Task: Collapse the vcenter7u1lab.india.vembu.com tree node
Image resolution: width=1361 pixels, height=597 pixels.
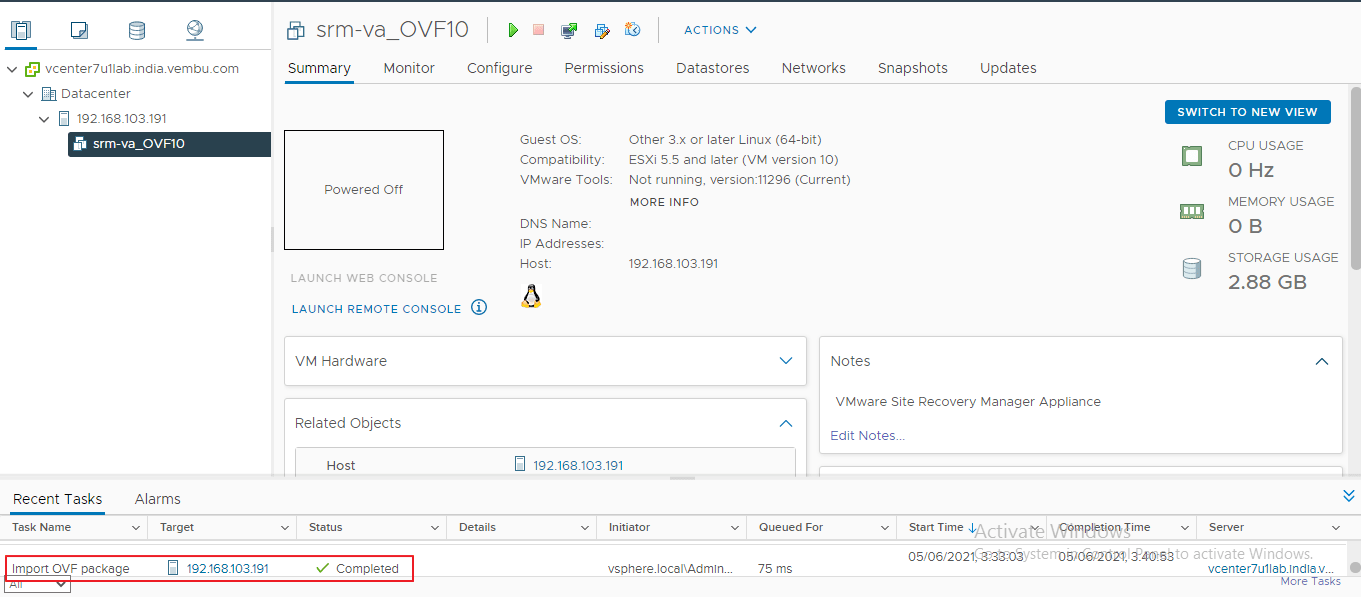Action: [12, 69]
